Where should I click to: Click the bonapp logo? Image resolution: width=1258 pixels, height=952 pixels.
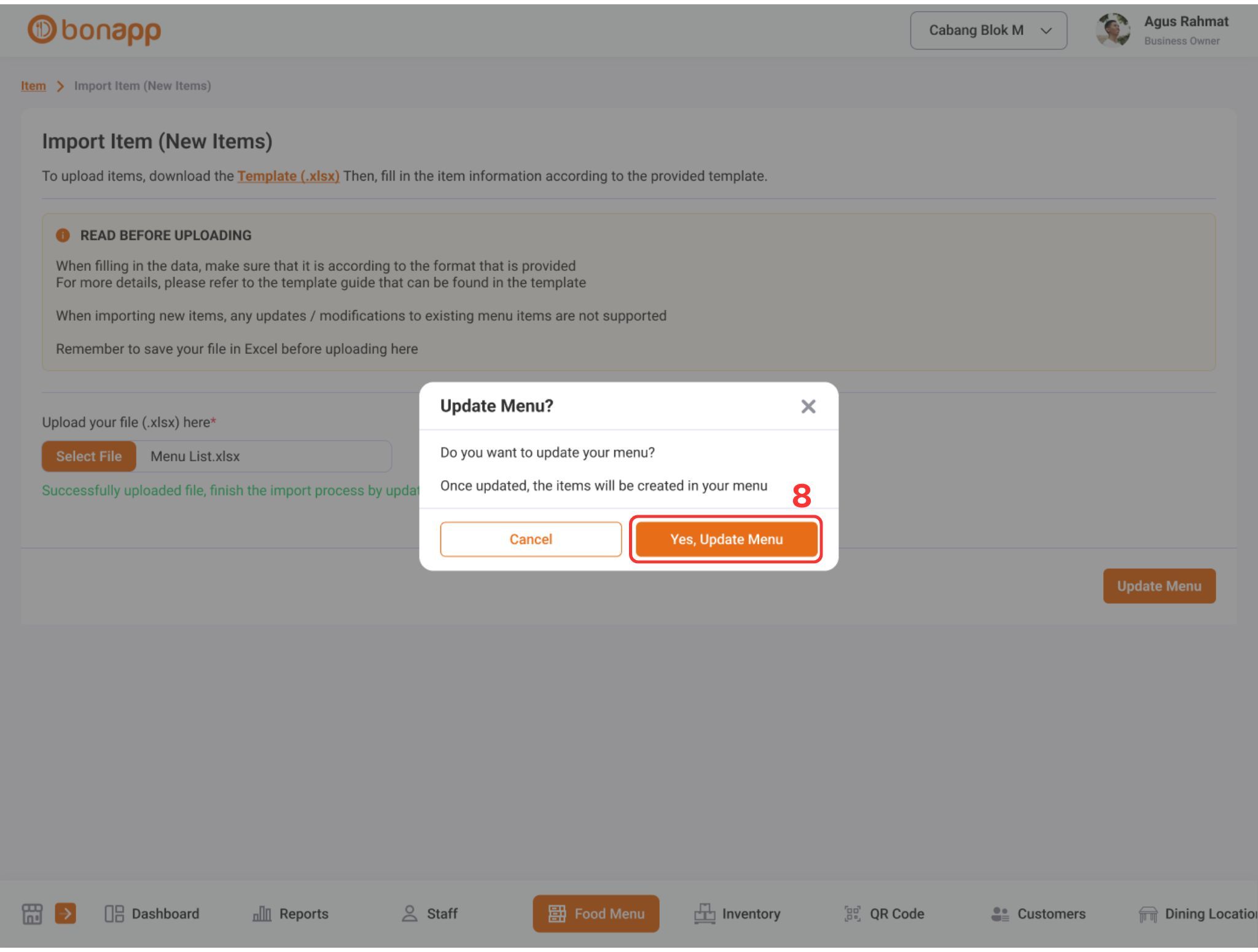click(x=94, y=30)
